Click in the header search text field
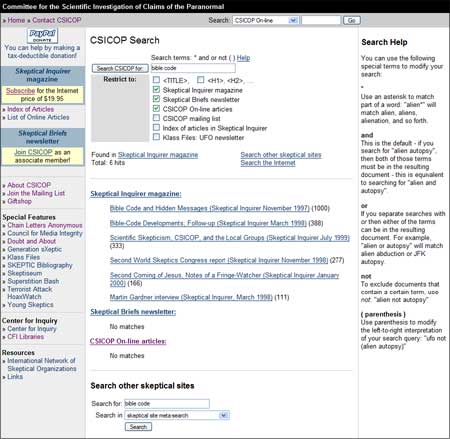Image resolution: width=450 pixels, height=439 pixels. 321,20
